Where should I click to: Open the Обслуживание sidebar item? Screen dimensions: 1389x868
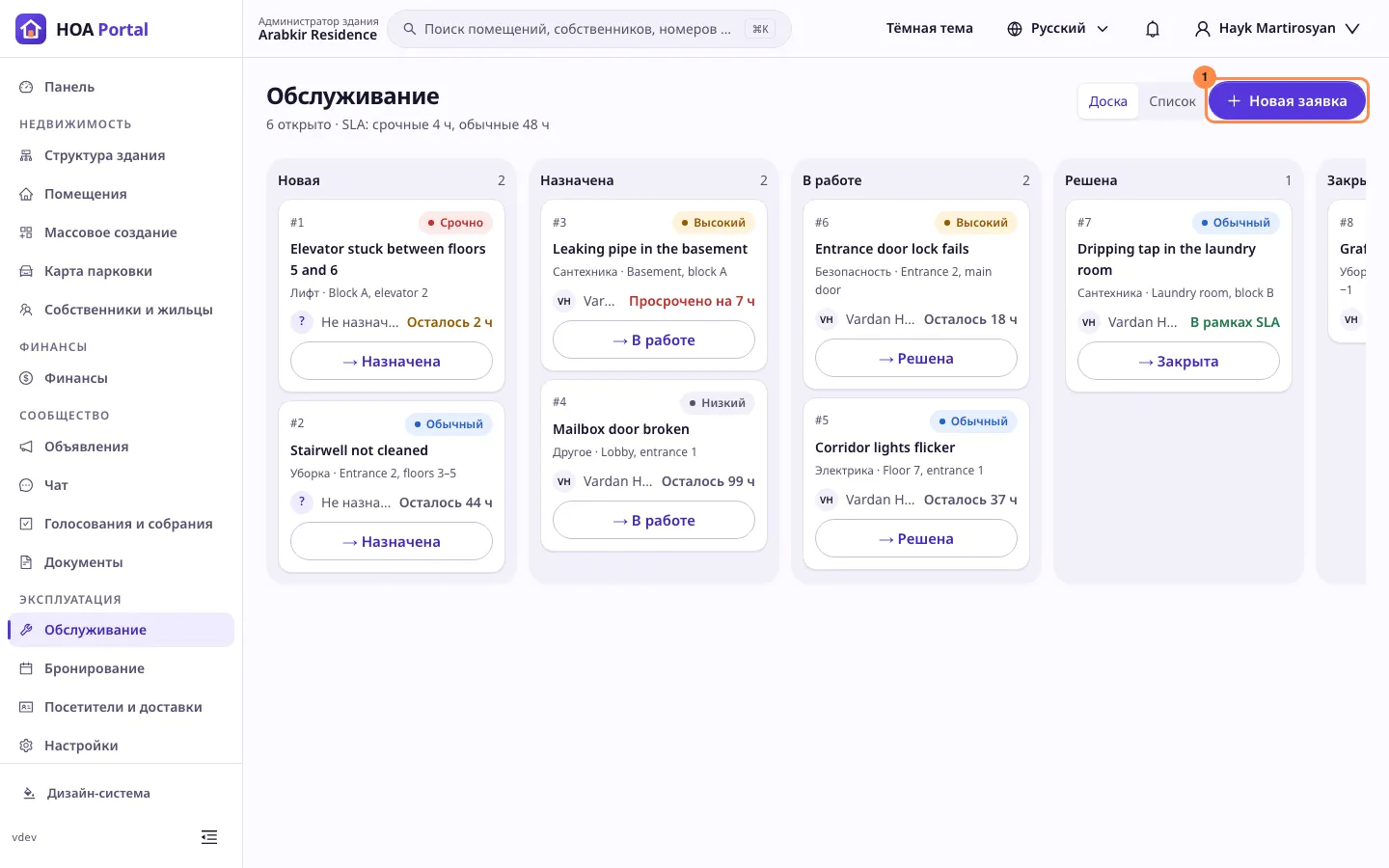point(121,630)
